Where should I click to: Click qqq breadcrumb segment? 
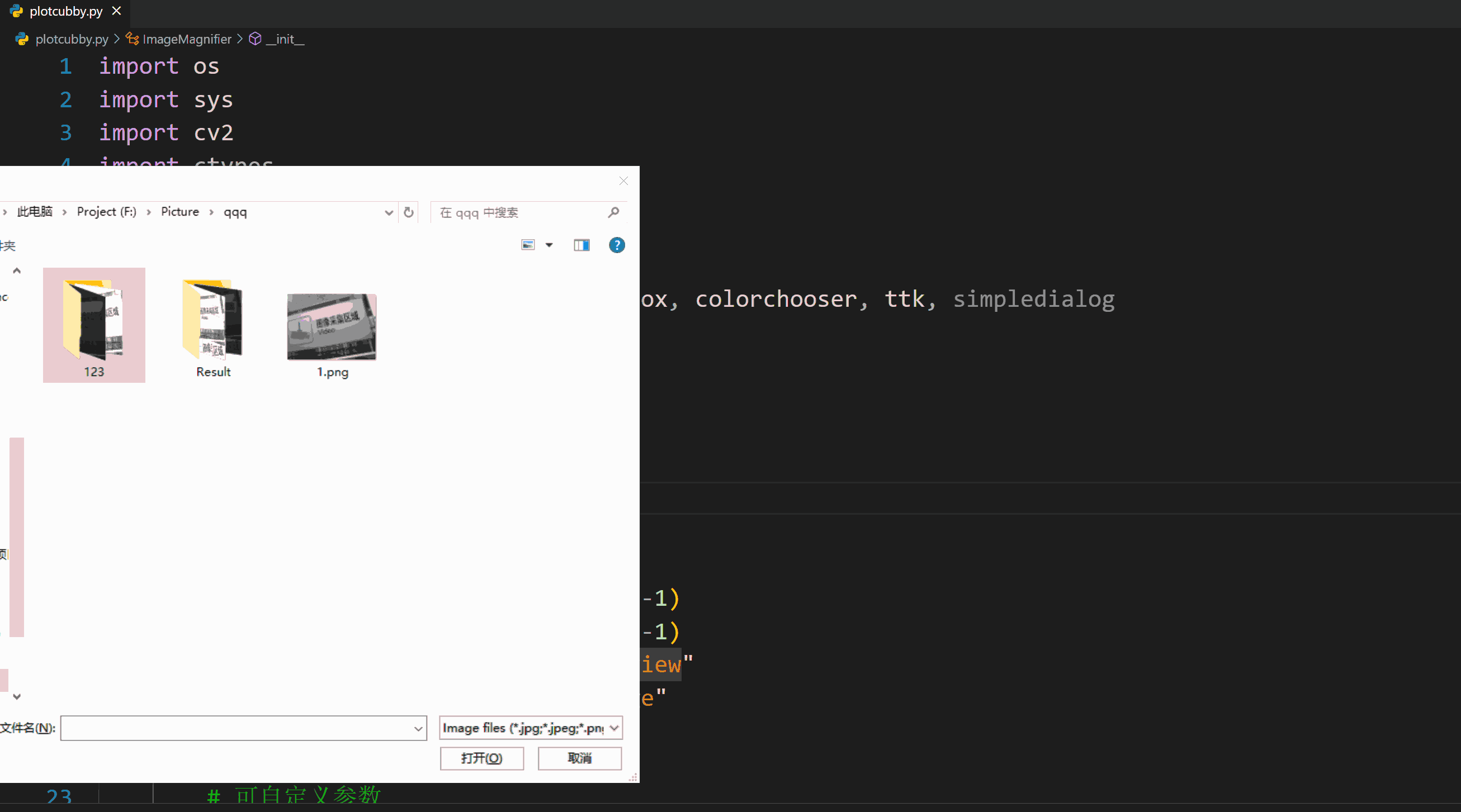235,212
